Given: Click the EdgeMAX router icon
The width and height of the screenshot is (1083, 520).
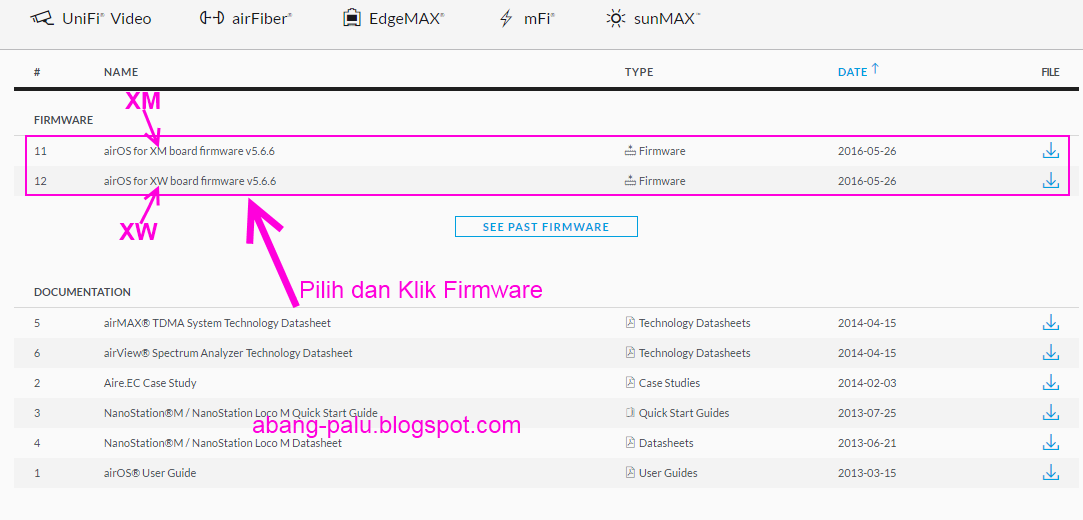Looking at the screenshot, I should coord(352,18).
